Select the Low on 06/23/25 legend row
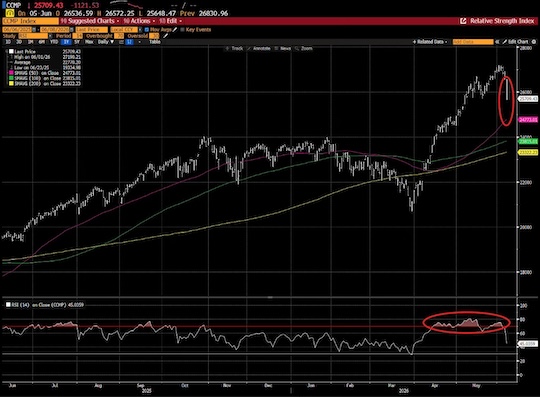Screen dimensions: 540x397 pyautogui.click(x=45, y=67)
